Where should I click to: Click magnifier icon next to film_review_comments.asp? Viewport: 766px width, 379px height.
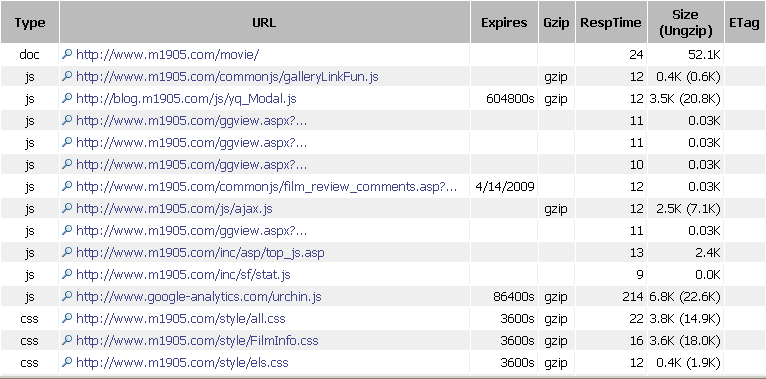point(67,187)
